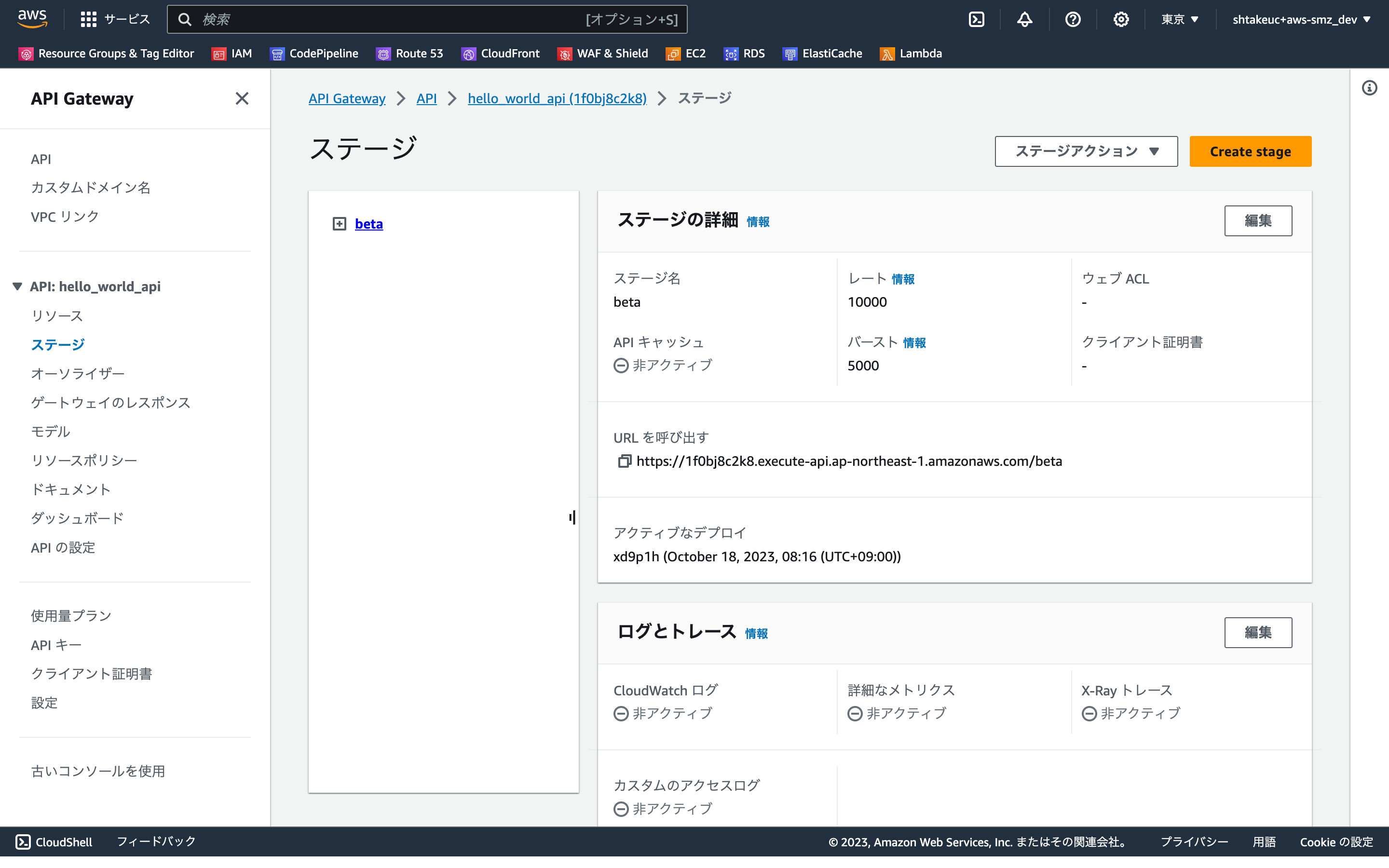The width and height of the screenshot is (1389, 868).
Task: Open CloudShell from the footer
Action: pos(54,841)
